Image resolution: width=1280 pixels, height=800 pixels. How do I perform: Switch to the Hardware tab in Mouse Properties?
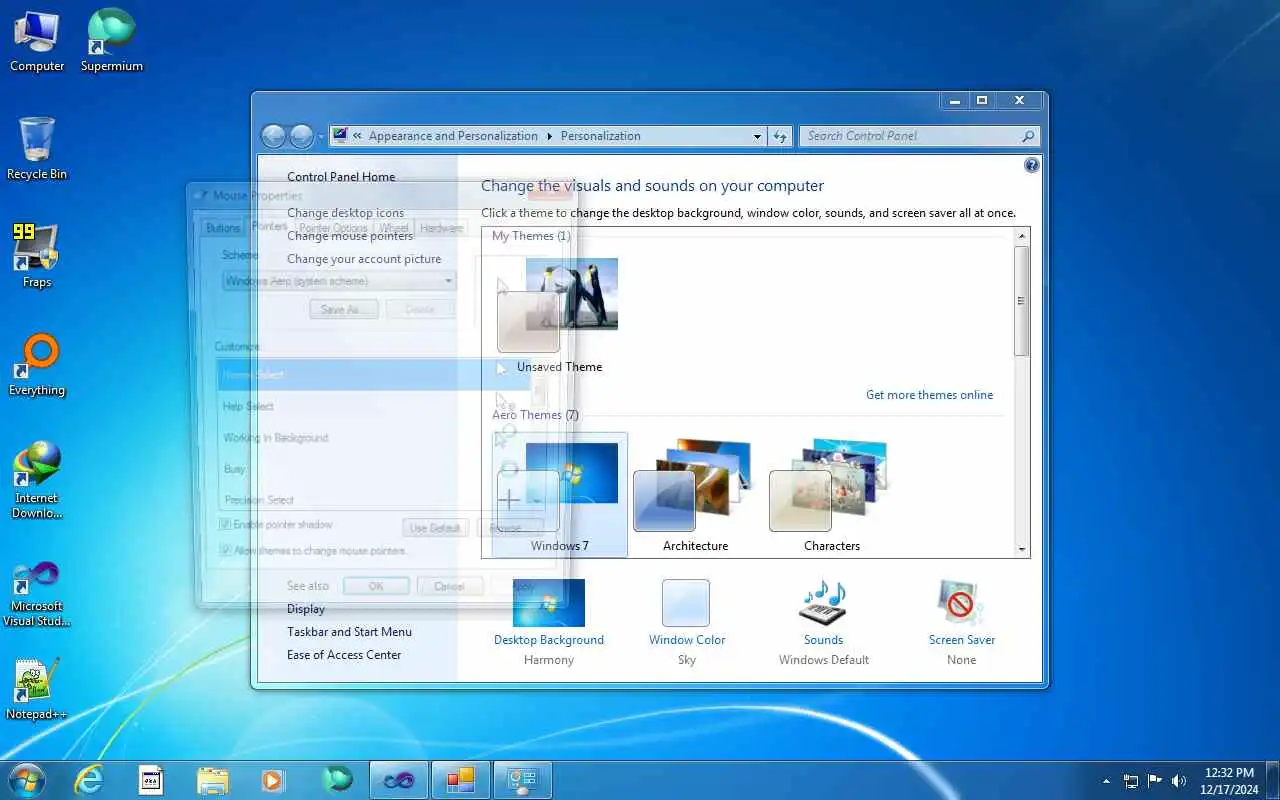pos(441,228)
